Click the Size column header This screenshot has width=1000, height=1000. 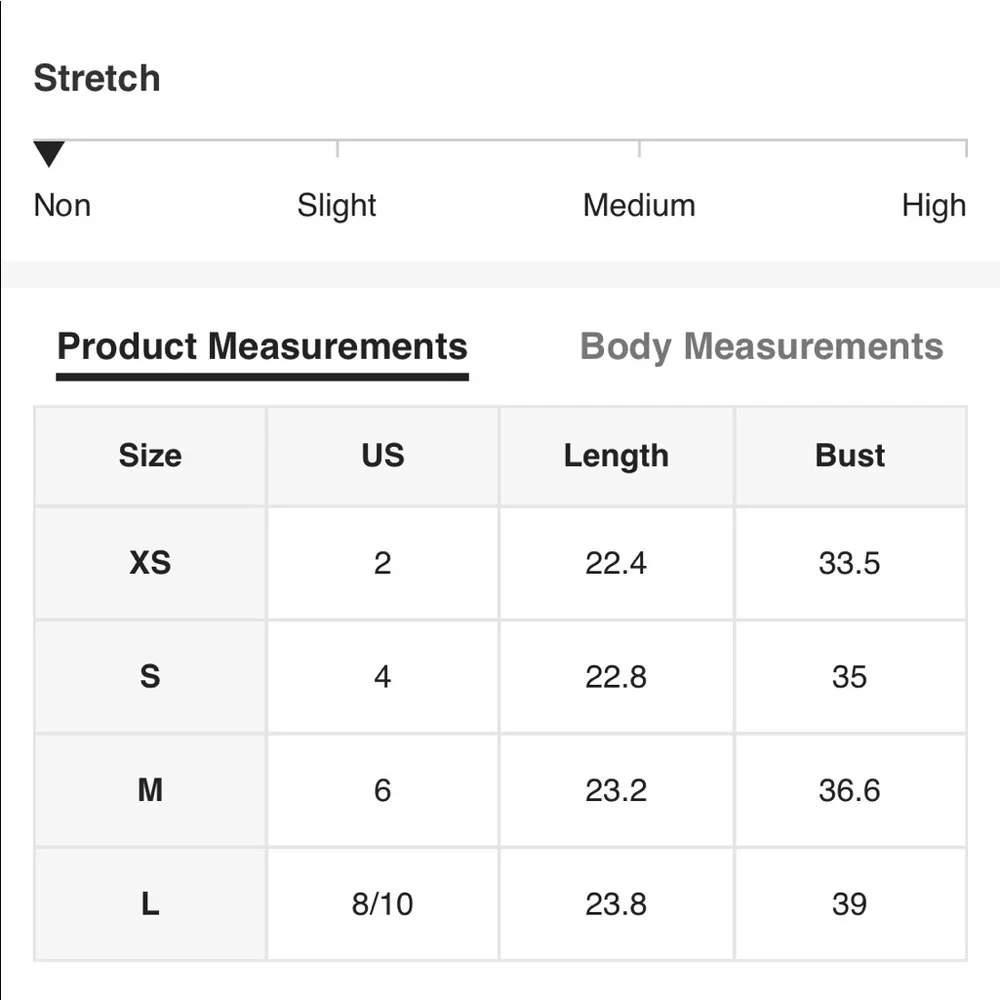coord(150,456)
